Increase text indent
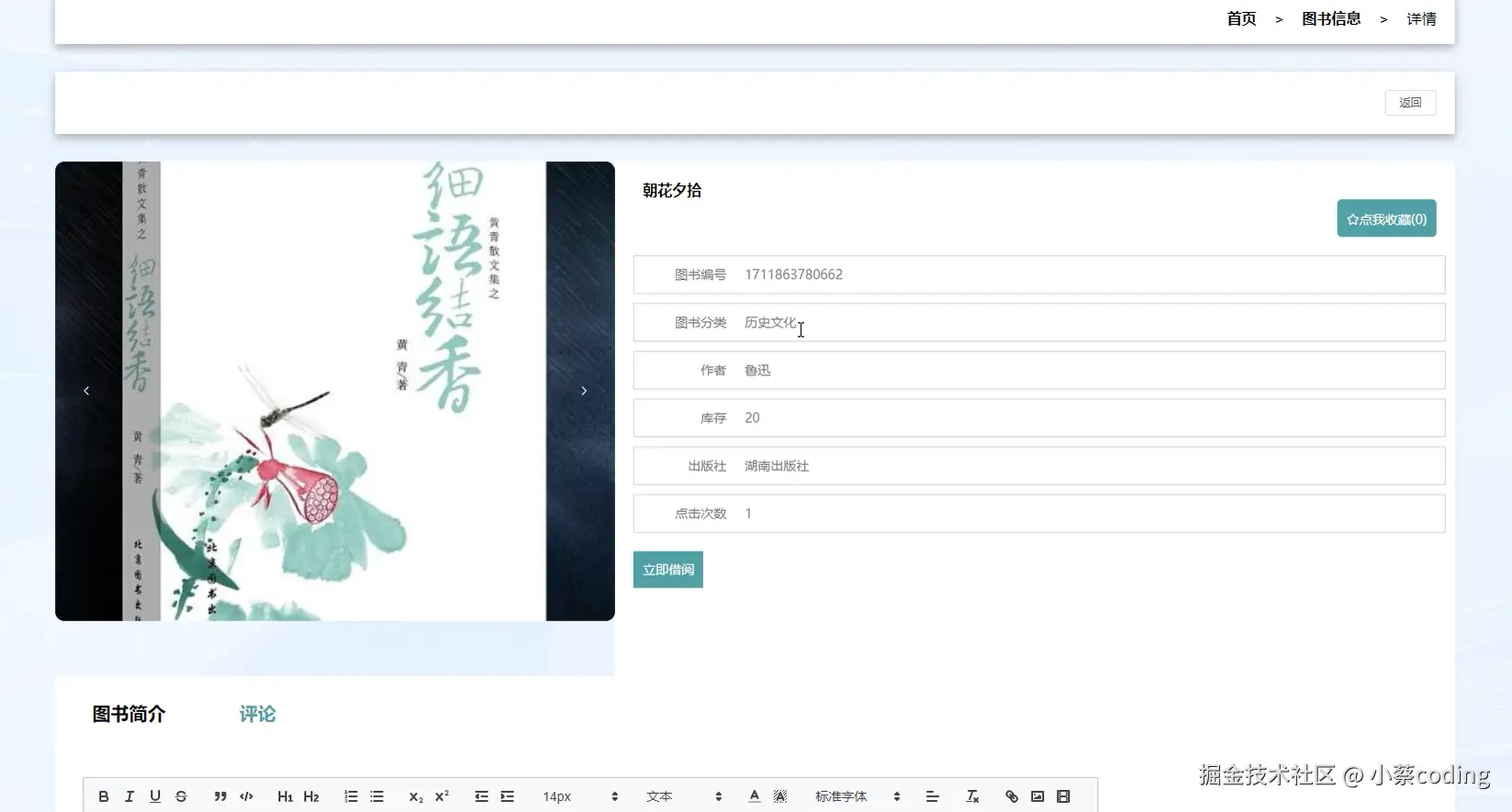 (x=507, y=796)
